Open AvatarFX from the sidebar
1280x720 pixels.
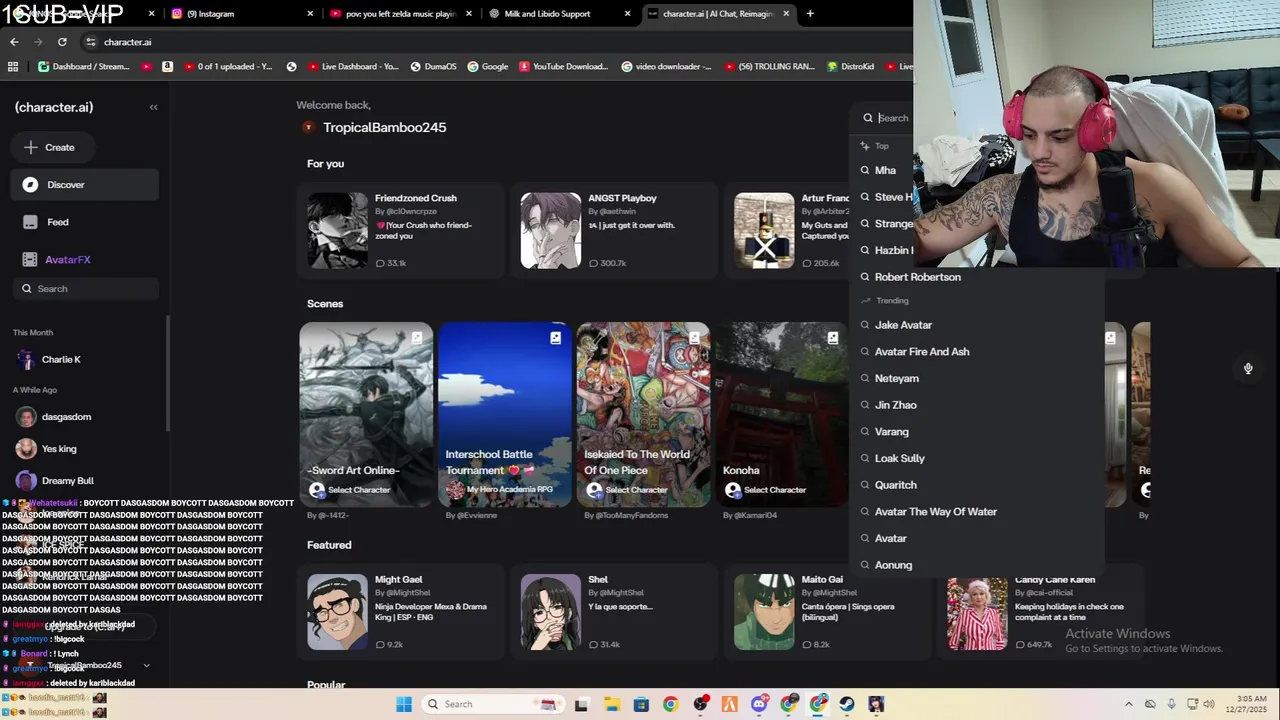pos(85,259)
